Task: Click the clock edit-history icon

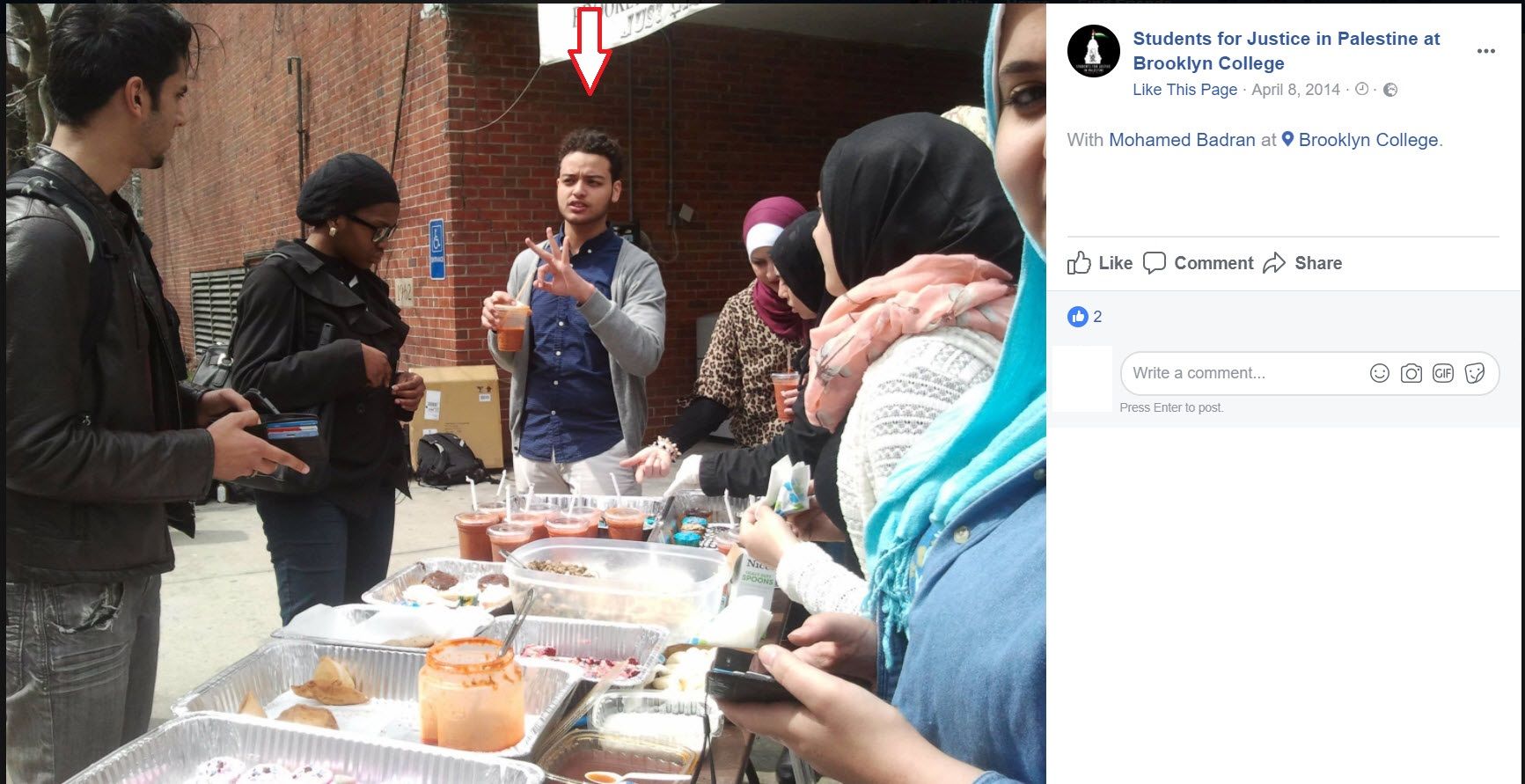Action: pyautogui.click(x=1361, y=90)
